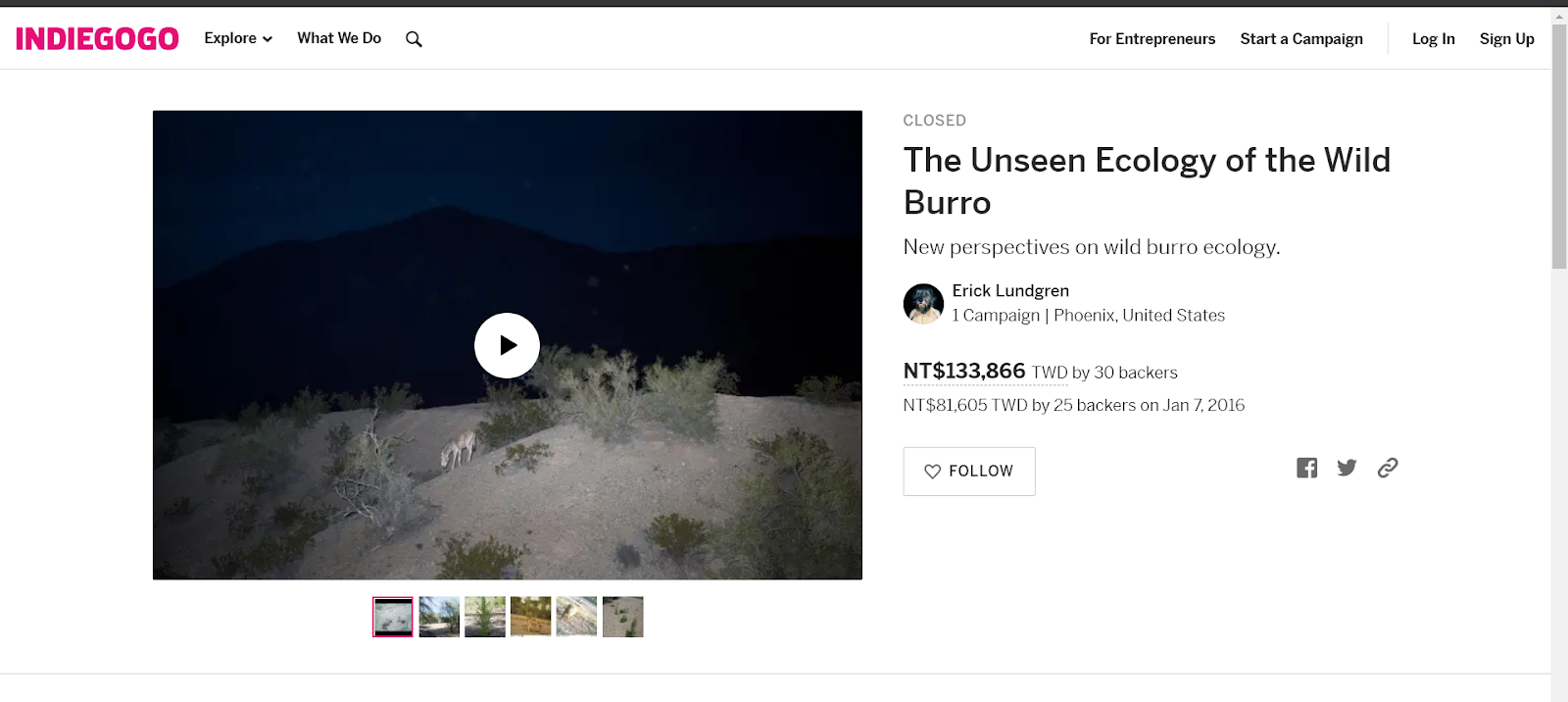Click Start a Campaign link
This screenshot has width=1568, height=702.
pos(1300,39)
